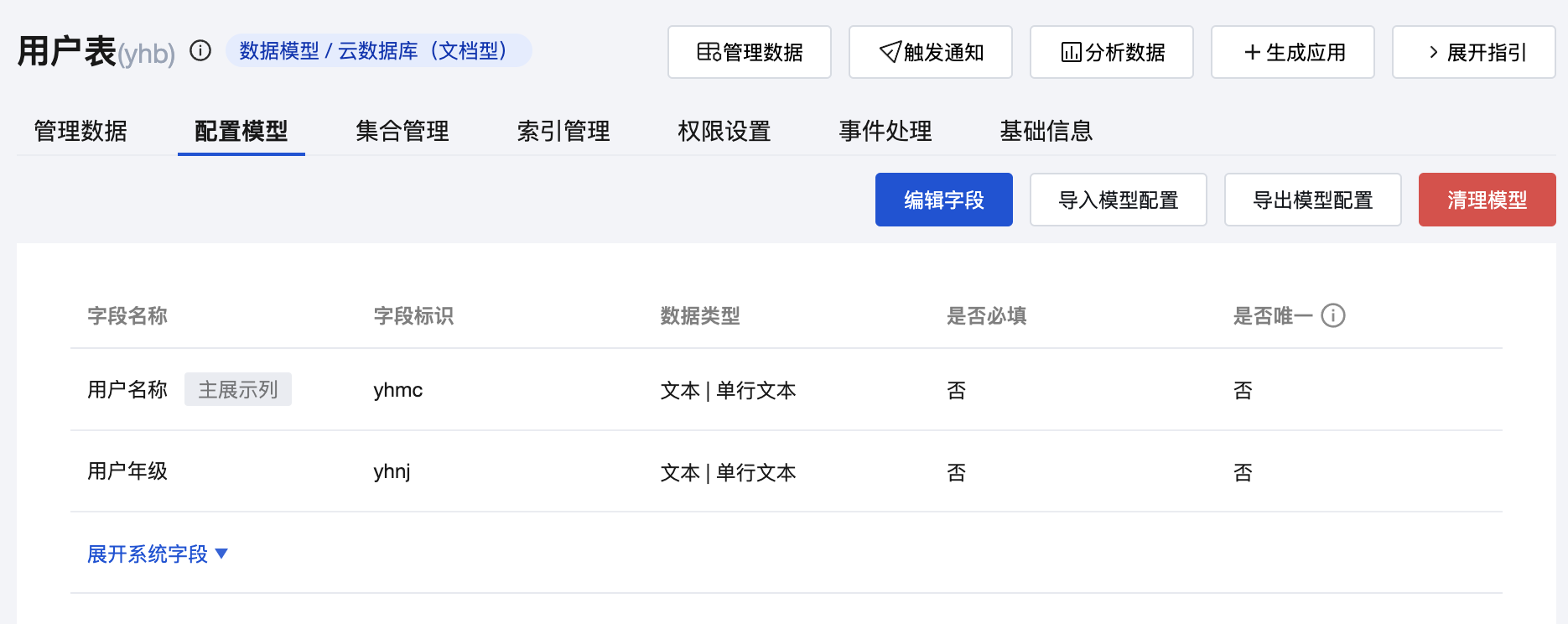
Task: Click 数据模型 / 云数据库（文档型） tag
Action: [378, 50]
